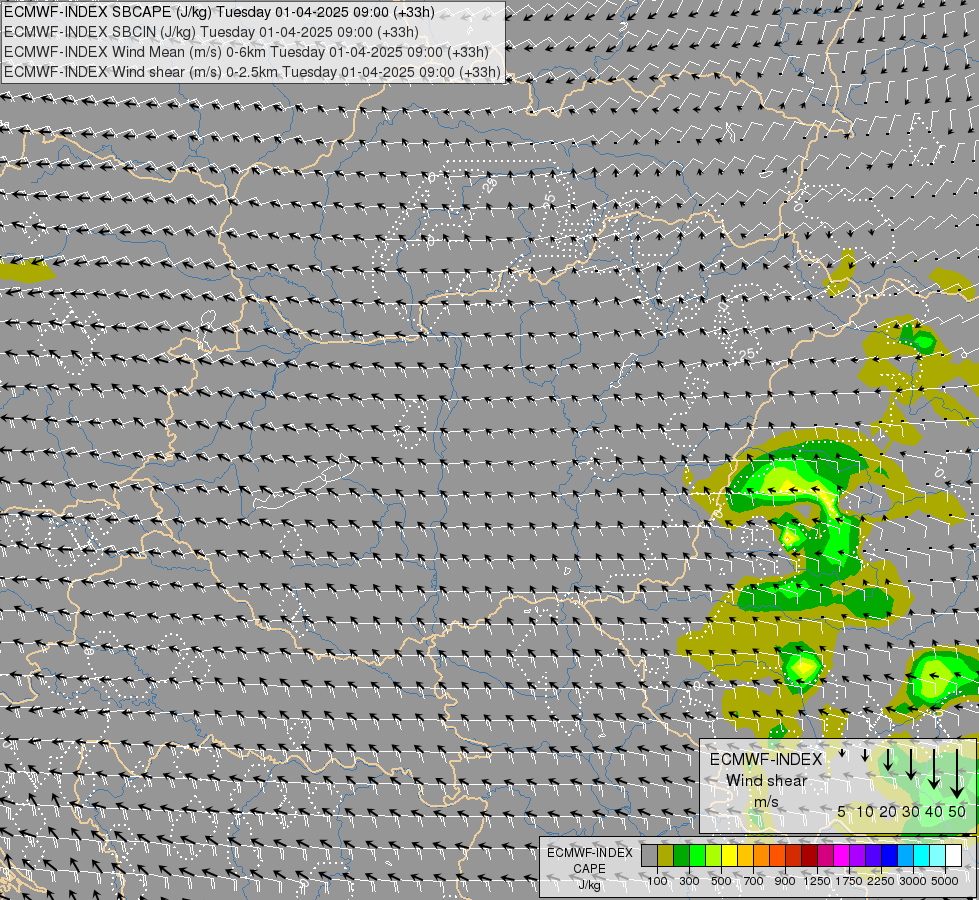Click the SBCAPE title line

pos(219,12)
